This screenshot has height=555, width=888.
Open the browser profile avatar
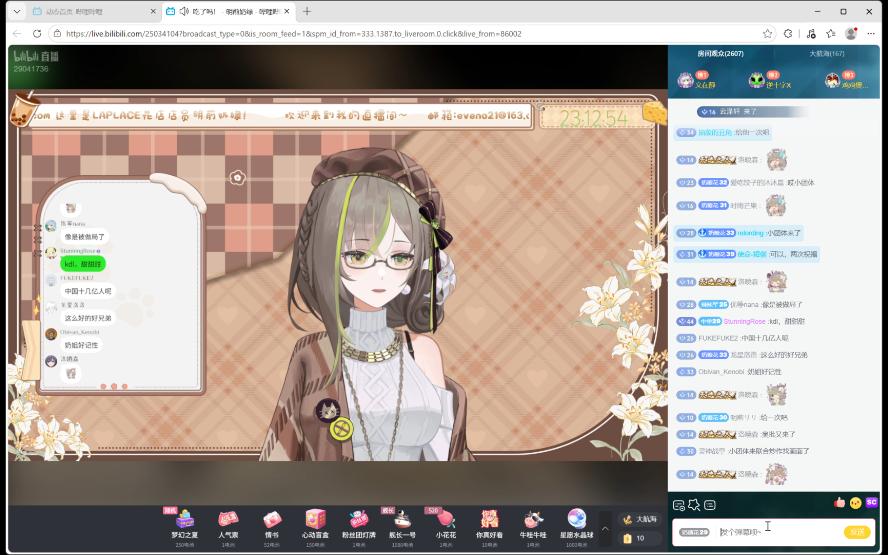pos(851,33)
